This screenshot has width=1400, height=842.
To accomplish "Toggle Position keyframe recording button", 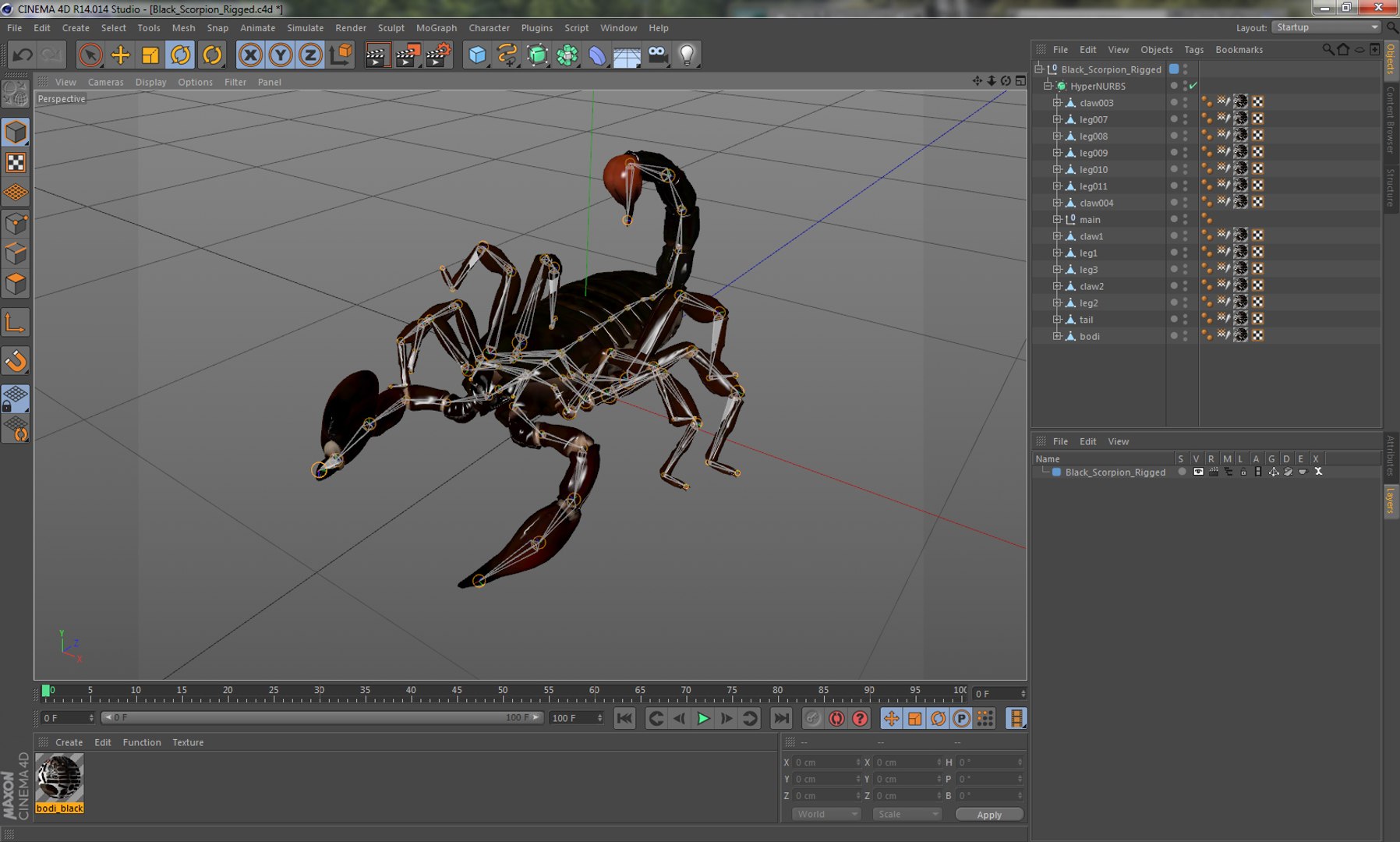I will tap(891, 718).
